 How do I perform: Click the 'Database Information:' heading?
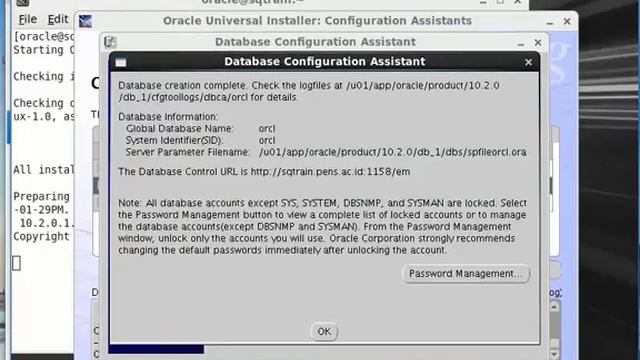click(168, 117)
